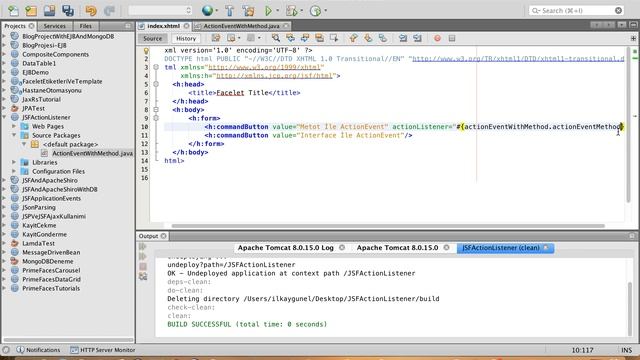Collapse the Source Packages folder
The image size is (640, 360).
point(14,135)
